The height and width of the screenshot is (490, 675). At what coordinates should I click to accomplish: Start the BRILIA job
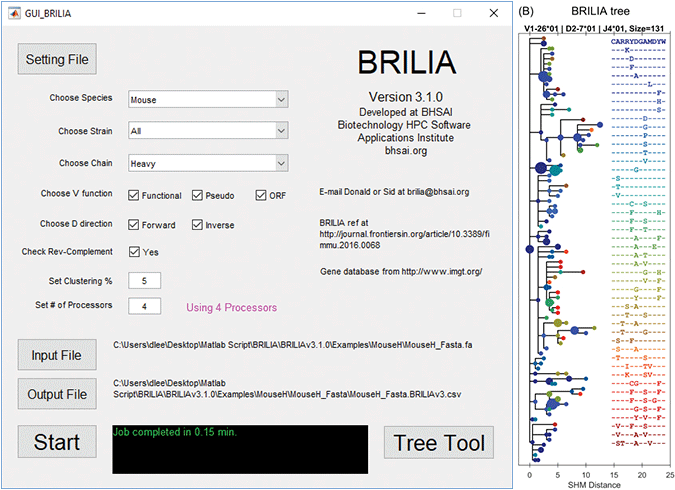(x=57, y=442)
